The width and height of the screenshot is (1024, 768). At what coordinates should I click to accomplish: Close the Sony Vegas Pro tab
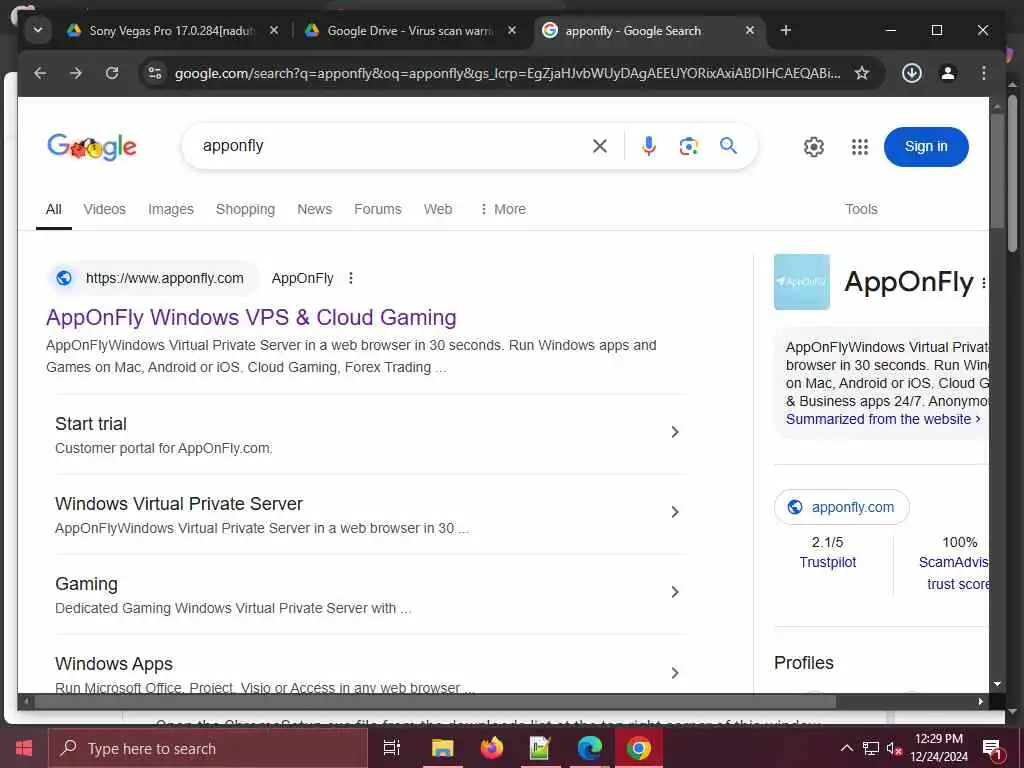[274, 30]
